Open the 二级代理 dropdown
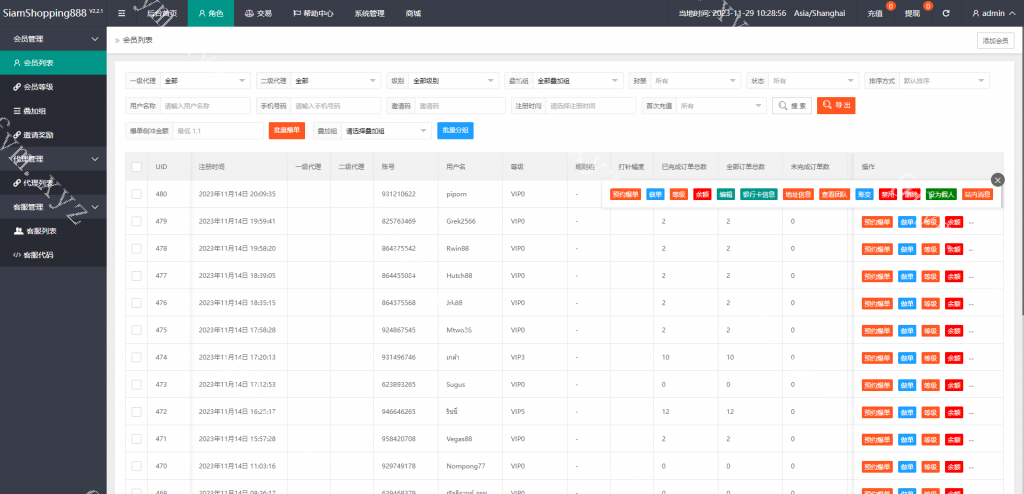The image size is (1024, 494). pos(336,80)
